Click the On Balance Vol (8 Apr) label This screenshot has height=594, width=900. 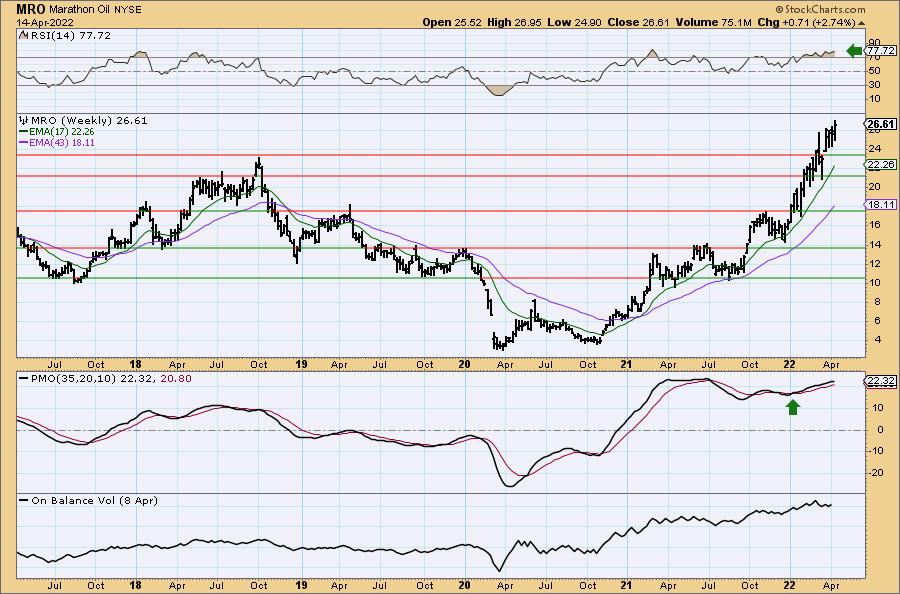click(x=95, y=500)
